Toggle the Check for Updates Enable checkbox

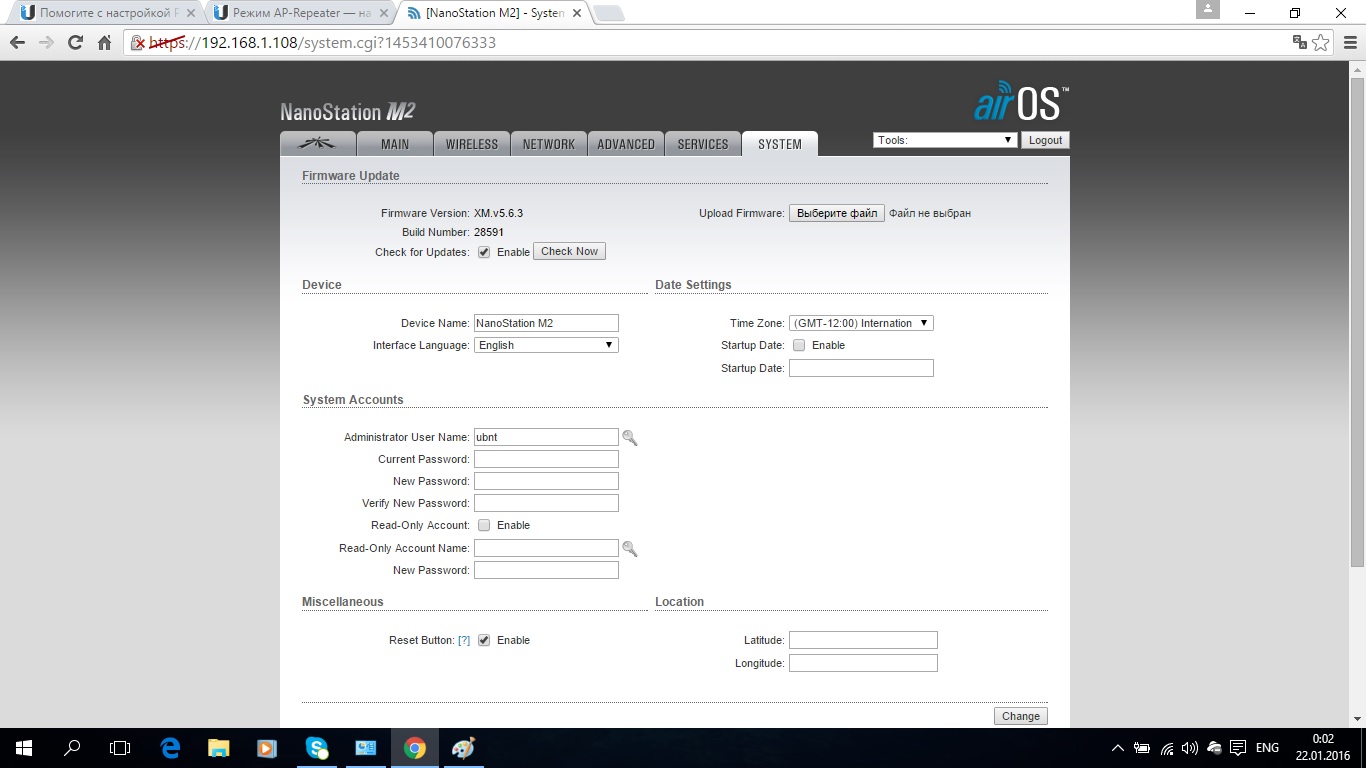[484, 252]
